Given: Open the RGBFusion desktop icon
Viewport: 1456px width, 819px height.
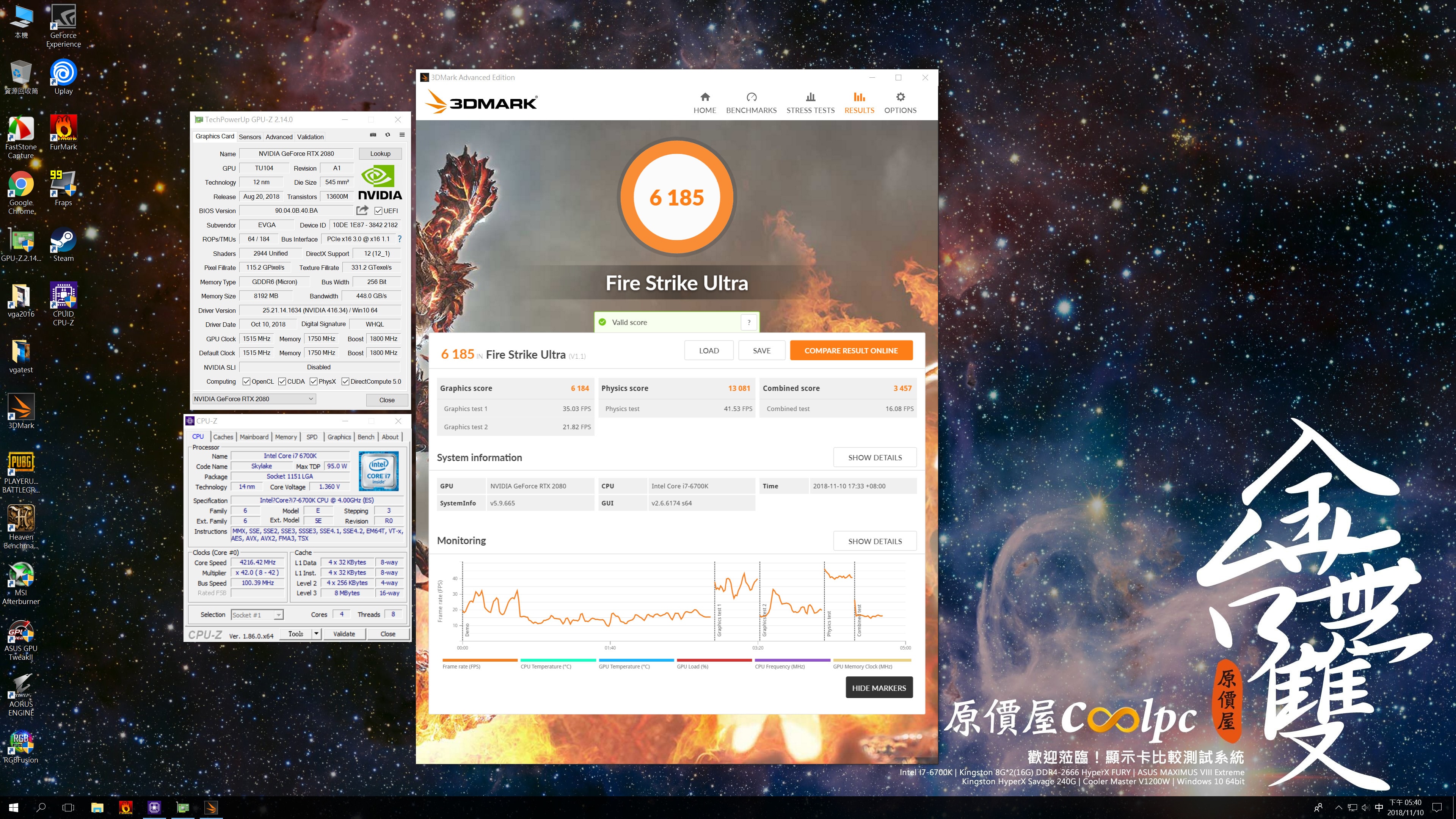Looking at the screenshot, I should [21, 746].
